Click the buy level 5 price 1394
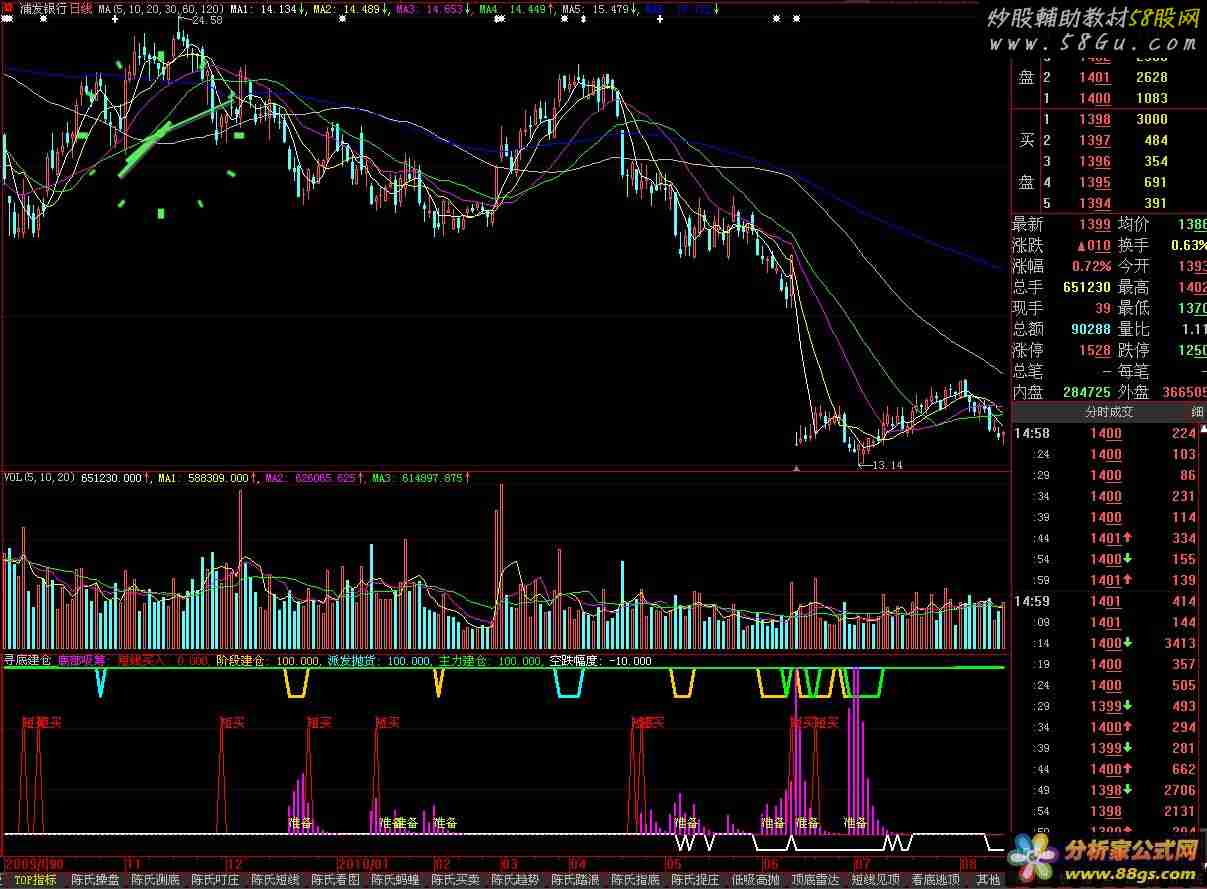Viewport: 1207px width, 889px height. (x=1095, y=203)
